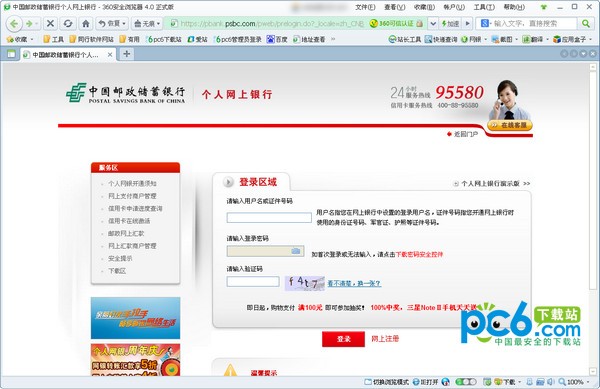Open a new tab with plus button
Viewport: 600px width, 389px height.
click(126, 54)
